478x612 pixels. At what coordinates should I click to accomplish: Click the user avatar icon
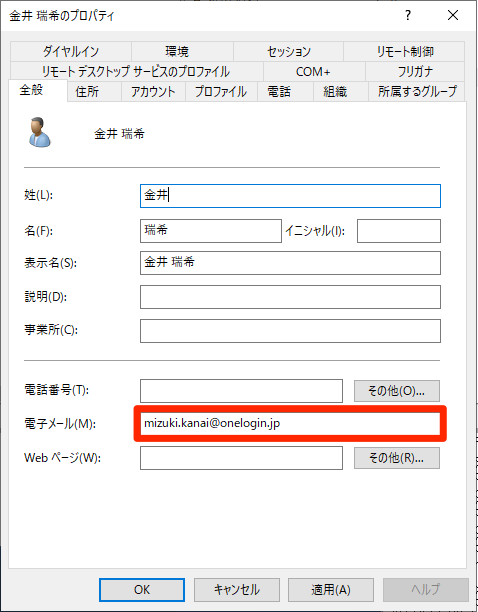(x=39, y=132)
